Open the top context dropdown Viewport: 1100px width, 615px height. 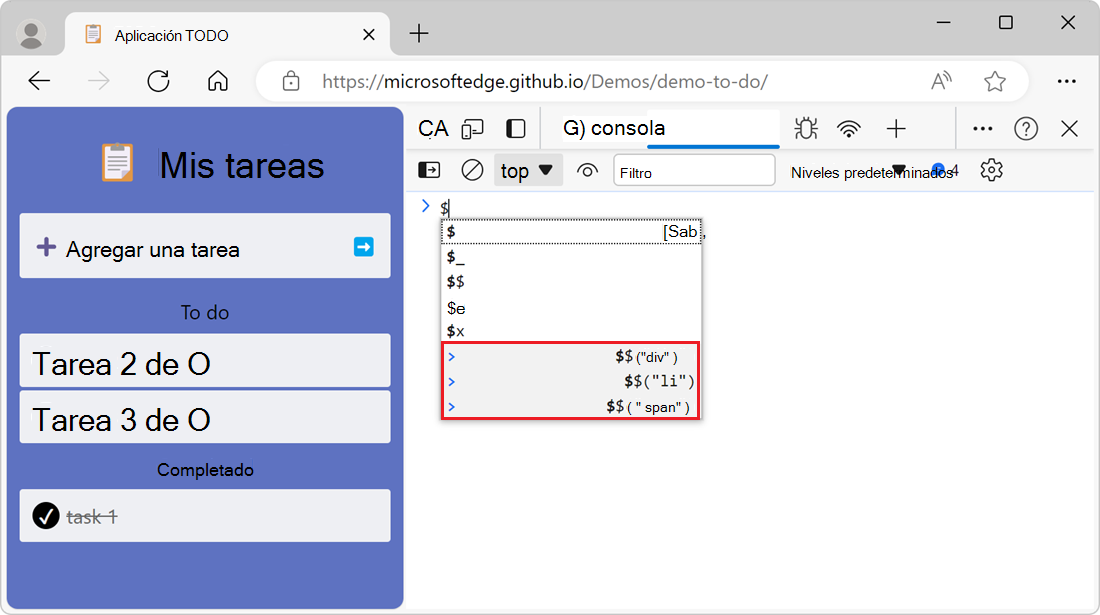pyautogui.click(x=528, y=171)
